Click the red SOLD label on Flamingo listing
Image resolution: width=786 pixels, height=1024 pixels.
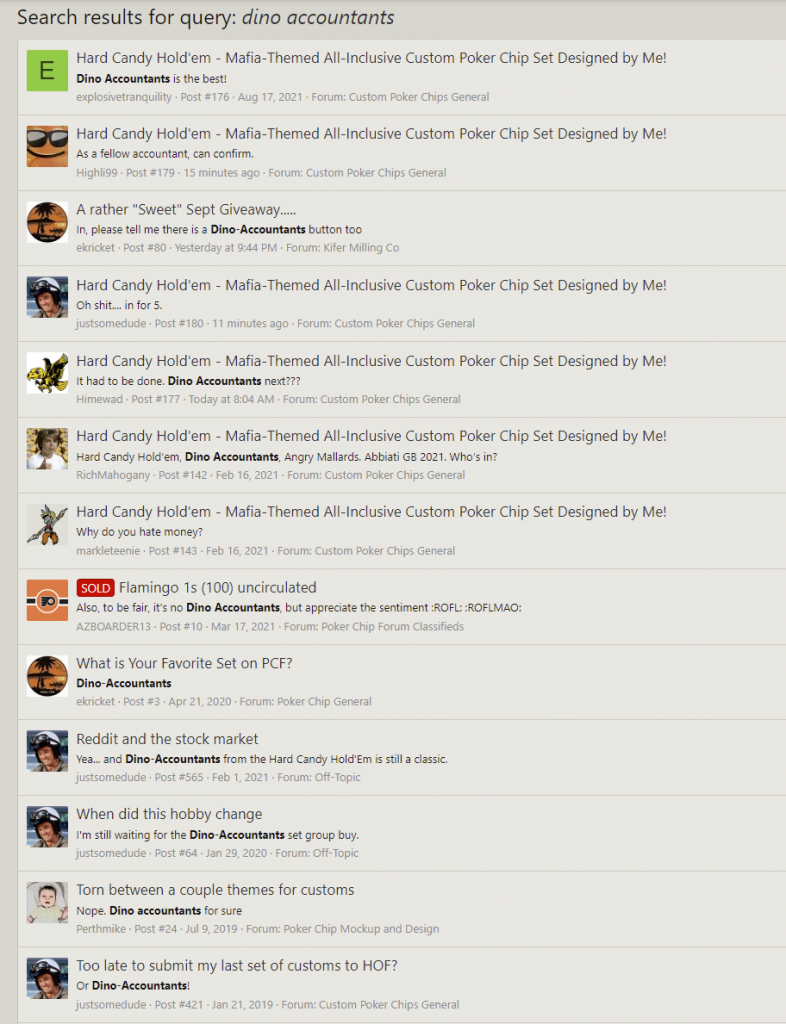click(95, 588)
